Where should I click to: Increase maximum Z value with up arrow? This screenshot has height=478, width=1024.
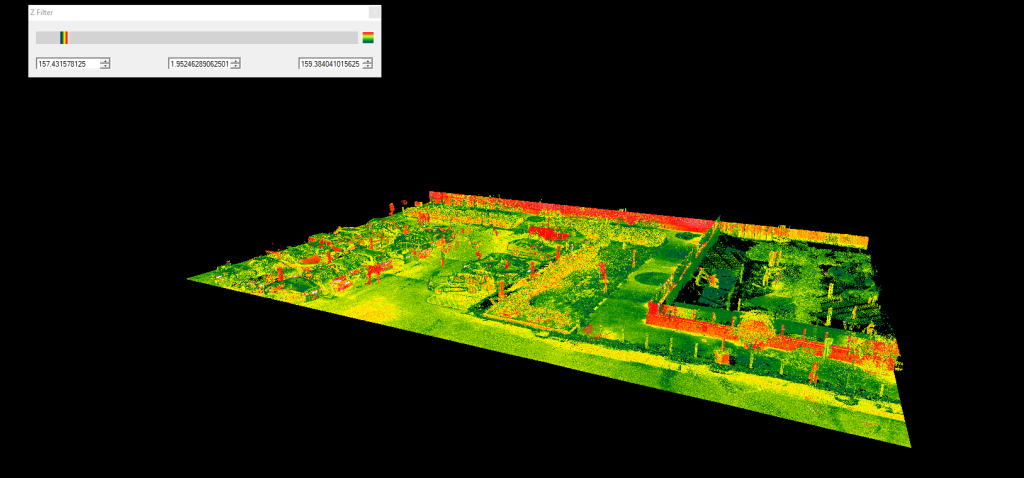368,61
